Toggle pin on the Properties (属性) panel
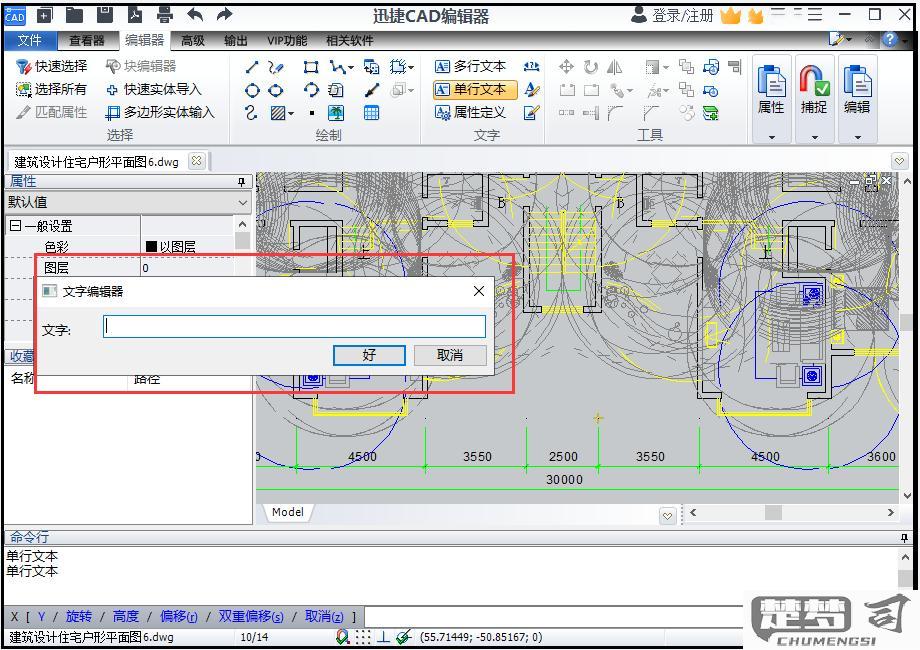Viewport: 920px width, 650px height. [241, 182]
